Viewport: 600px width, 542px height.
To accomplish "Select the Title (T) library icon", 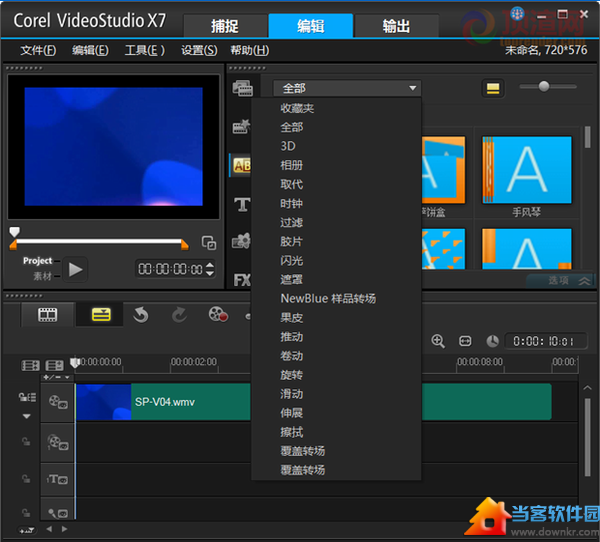I will click(x=242, y=204).
